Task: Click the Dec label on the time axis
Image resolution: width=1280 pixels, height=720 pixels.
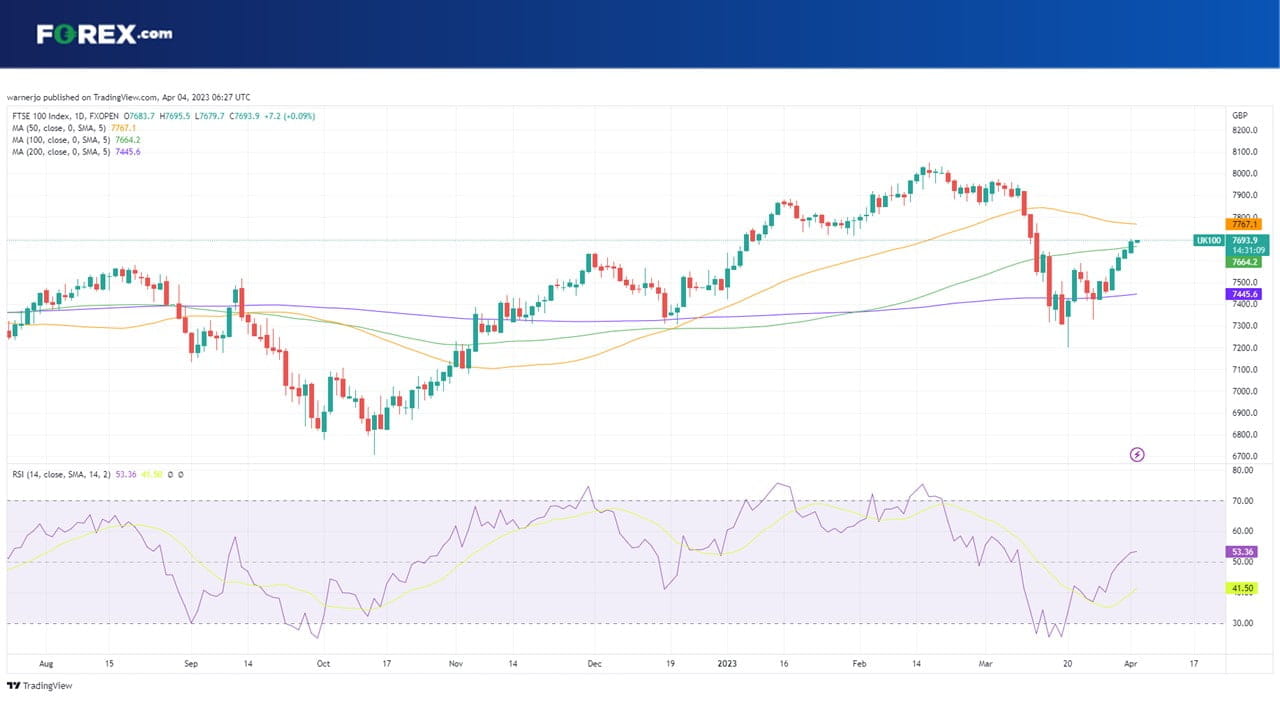Action: tap(595, 662)
